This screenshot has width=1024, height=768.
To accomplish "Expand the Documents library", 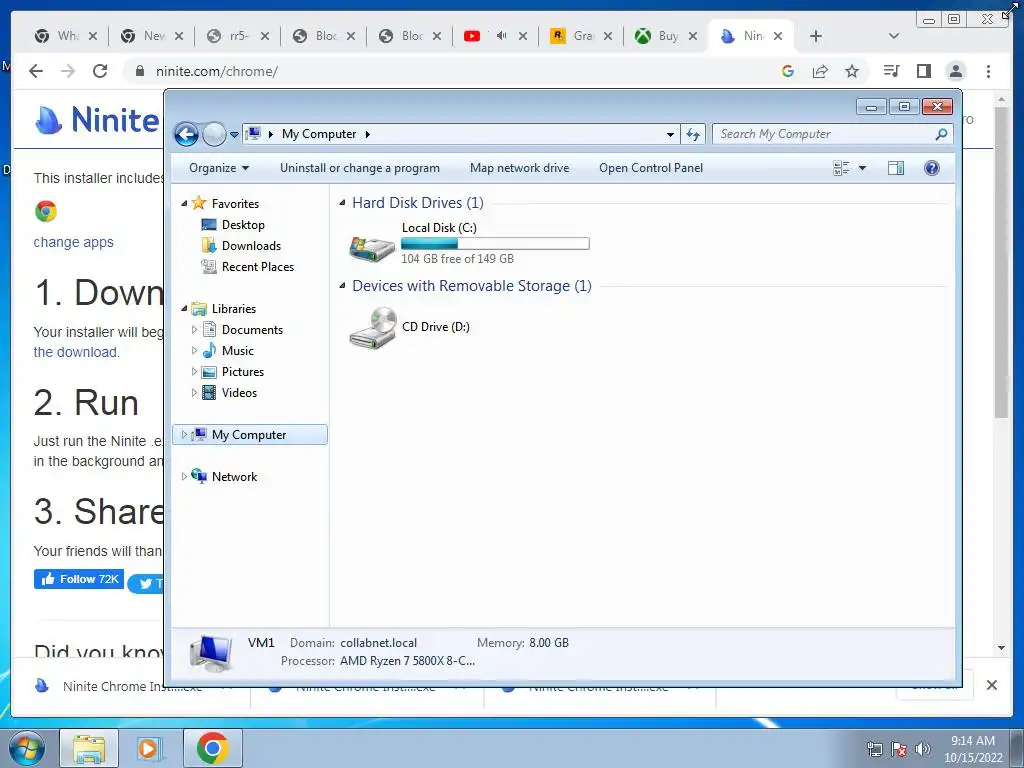I will [194, 330].
